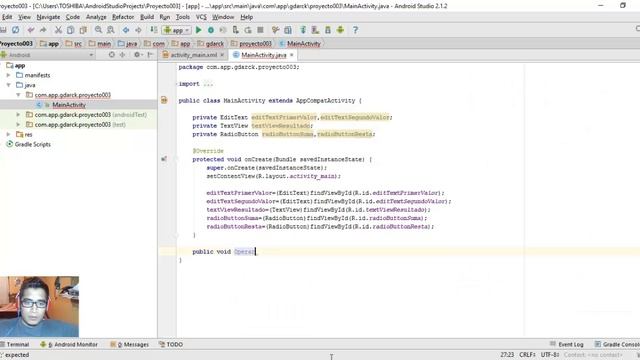Viewport: 640px width, 360px height.
Task: Open the Run menu
Action: pyautogui.click(x=164, y=17)
